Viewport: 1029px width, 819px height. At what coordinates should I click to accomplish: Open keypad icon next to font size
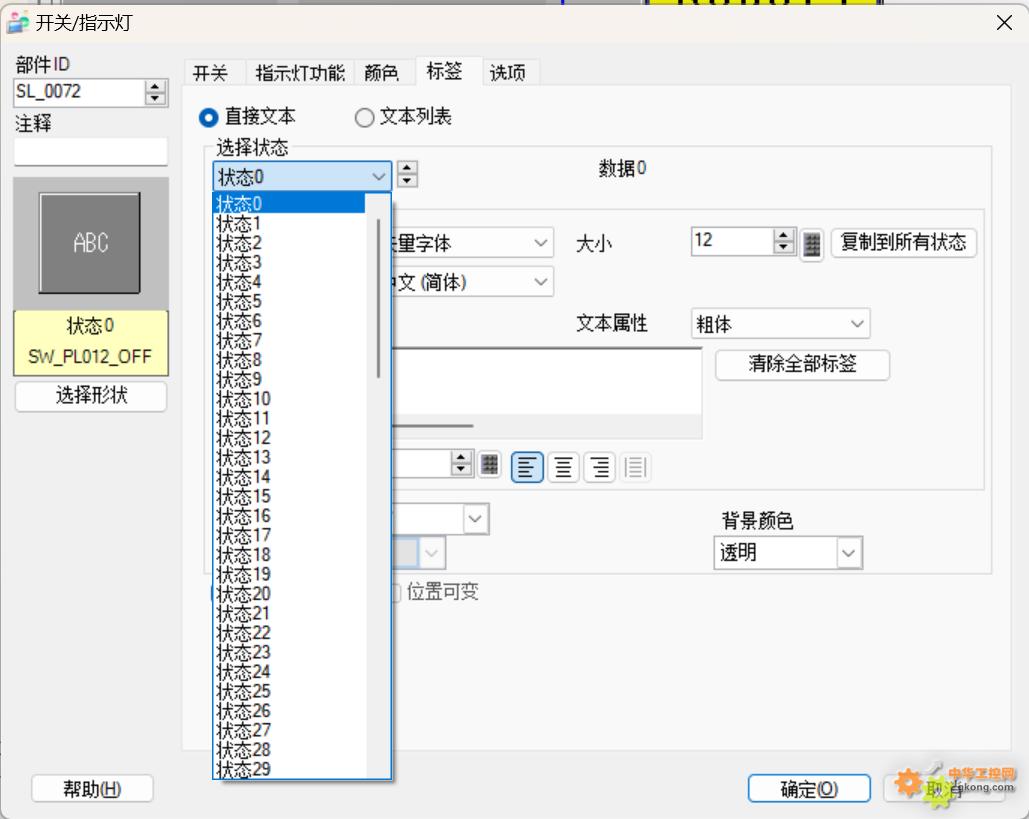pos(812,243)
